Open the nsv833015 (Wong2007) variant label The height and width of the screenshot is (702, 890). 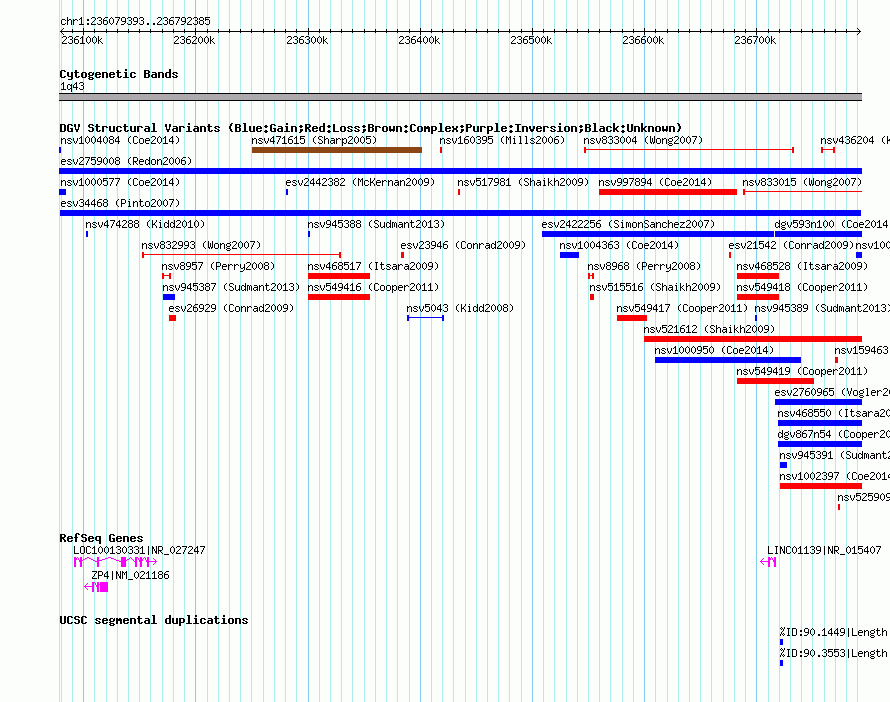[x=802, y=182]
